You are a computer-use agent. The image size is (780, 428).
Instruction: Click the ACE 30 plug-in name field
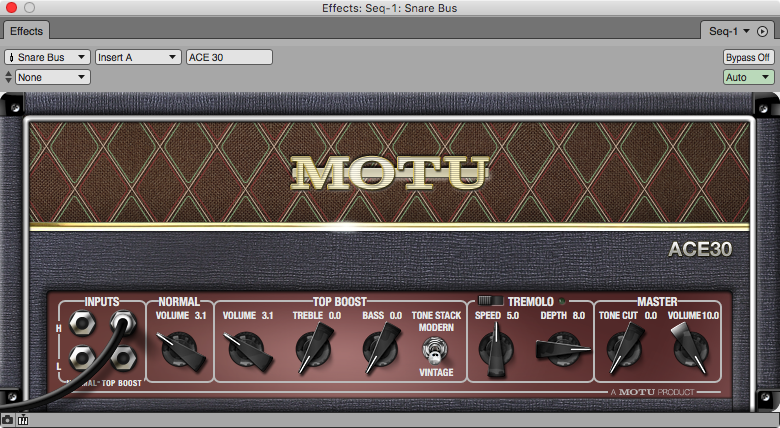[229, 57]
